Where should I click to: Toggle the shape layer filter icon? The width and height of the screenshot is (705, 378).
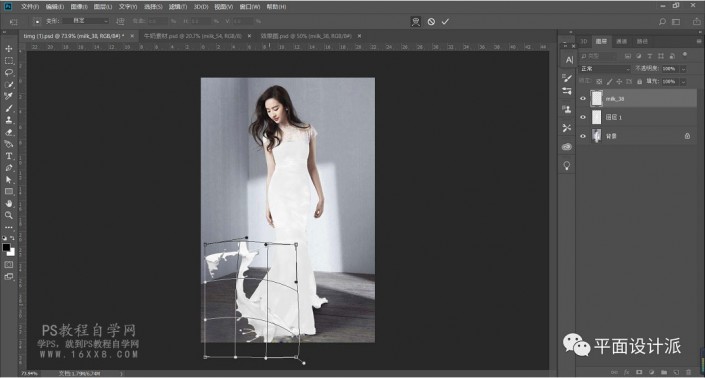click(x=660, y=56)
